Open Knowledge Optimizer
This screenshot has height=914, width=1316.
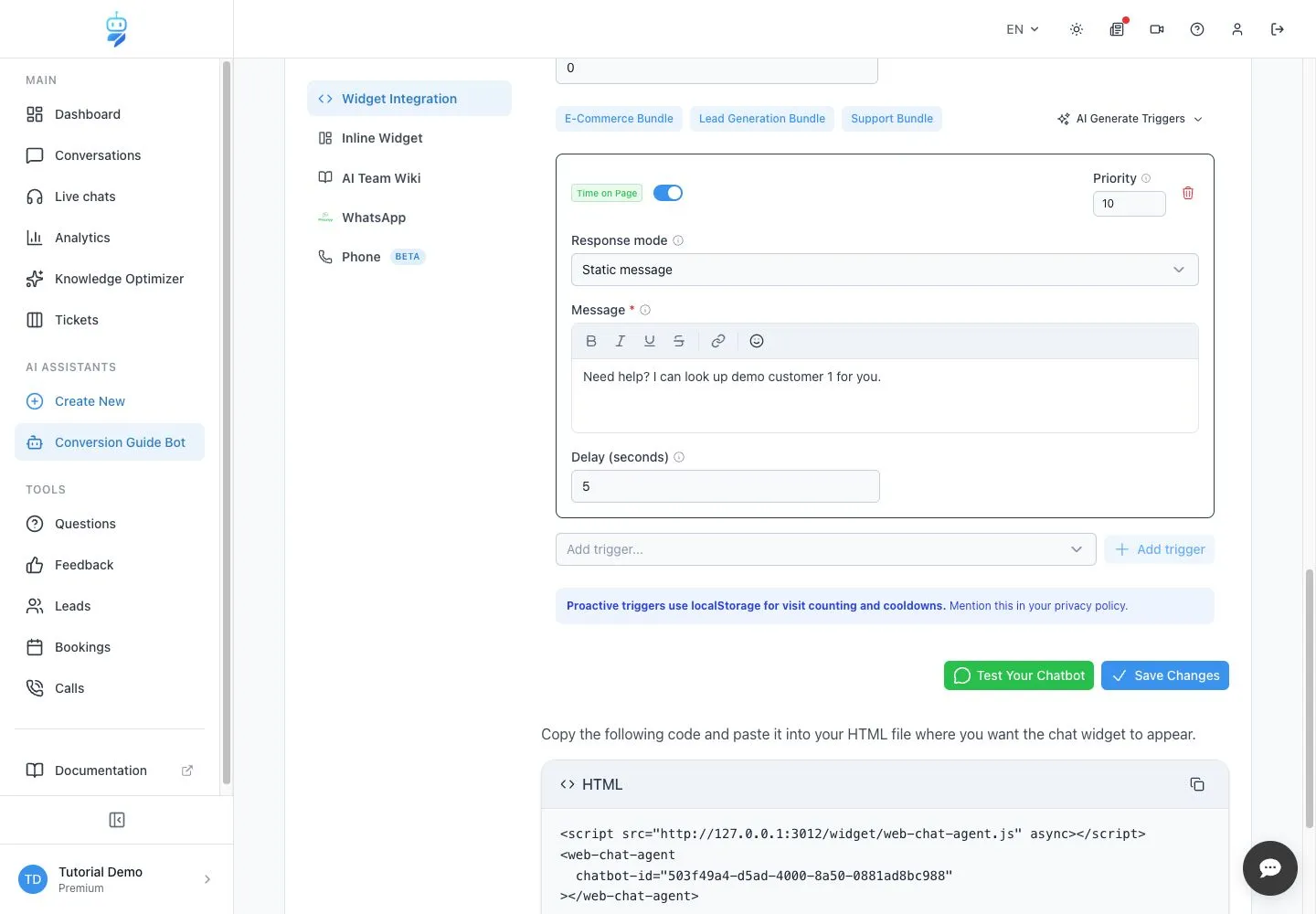tap(110, 279)
